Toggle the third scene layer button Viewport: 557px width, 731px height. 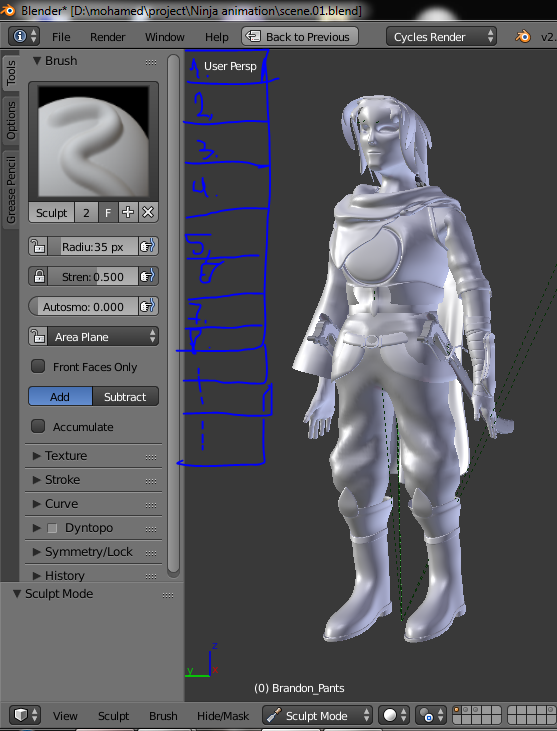point(476,710)
